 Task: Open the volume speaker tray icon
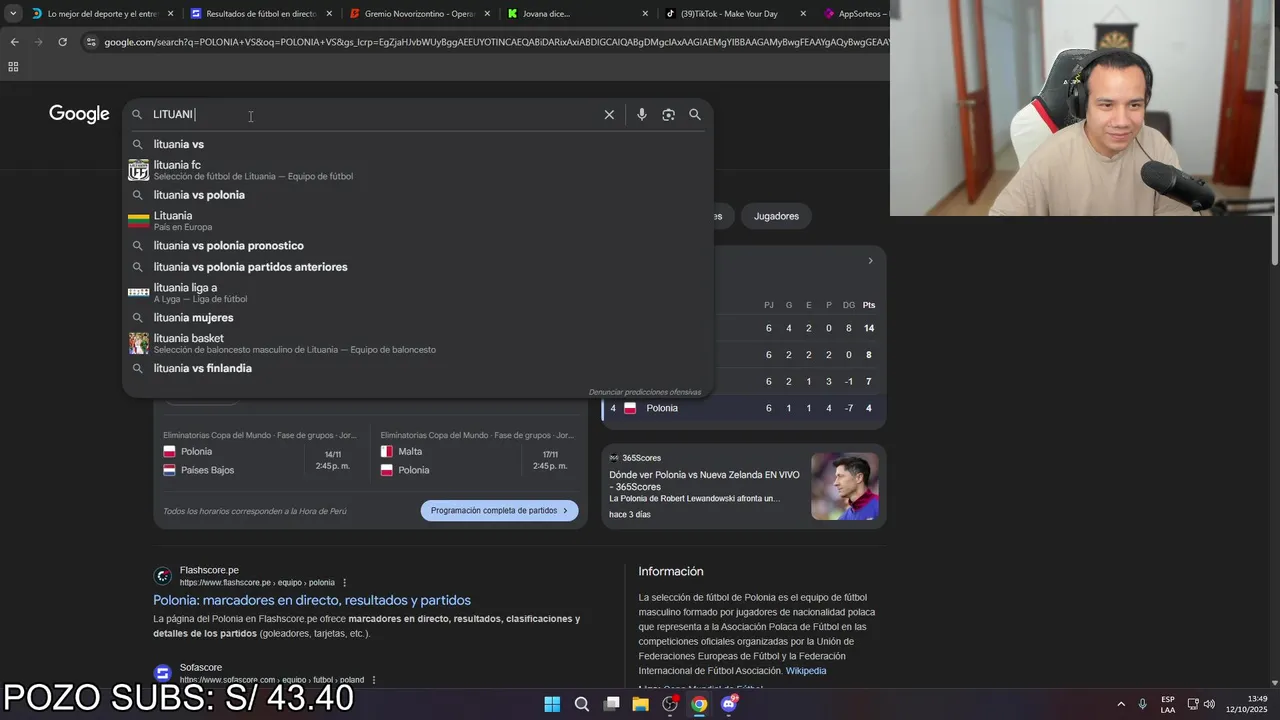[1209, 704]
